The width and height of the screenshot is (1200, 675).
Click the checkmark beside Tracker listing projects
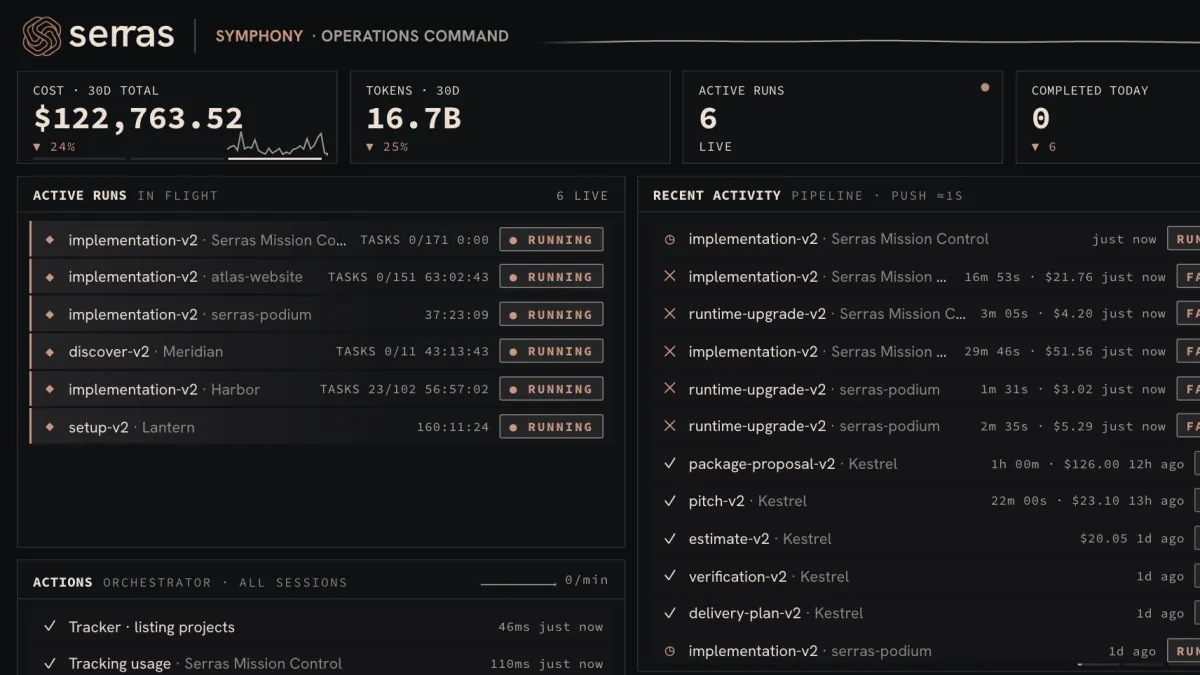[x=49, y=627]
